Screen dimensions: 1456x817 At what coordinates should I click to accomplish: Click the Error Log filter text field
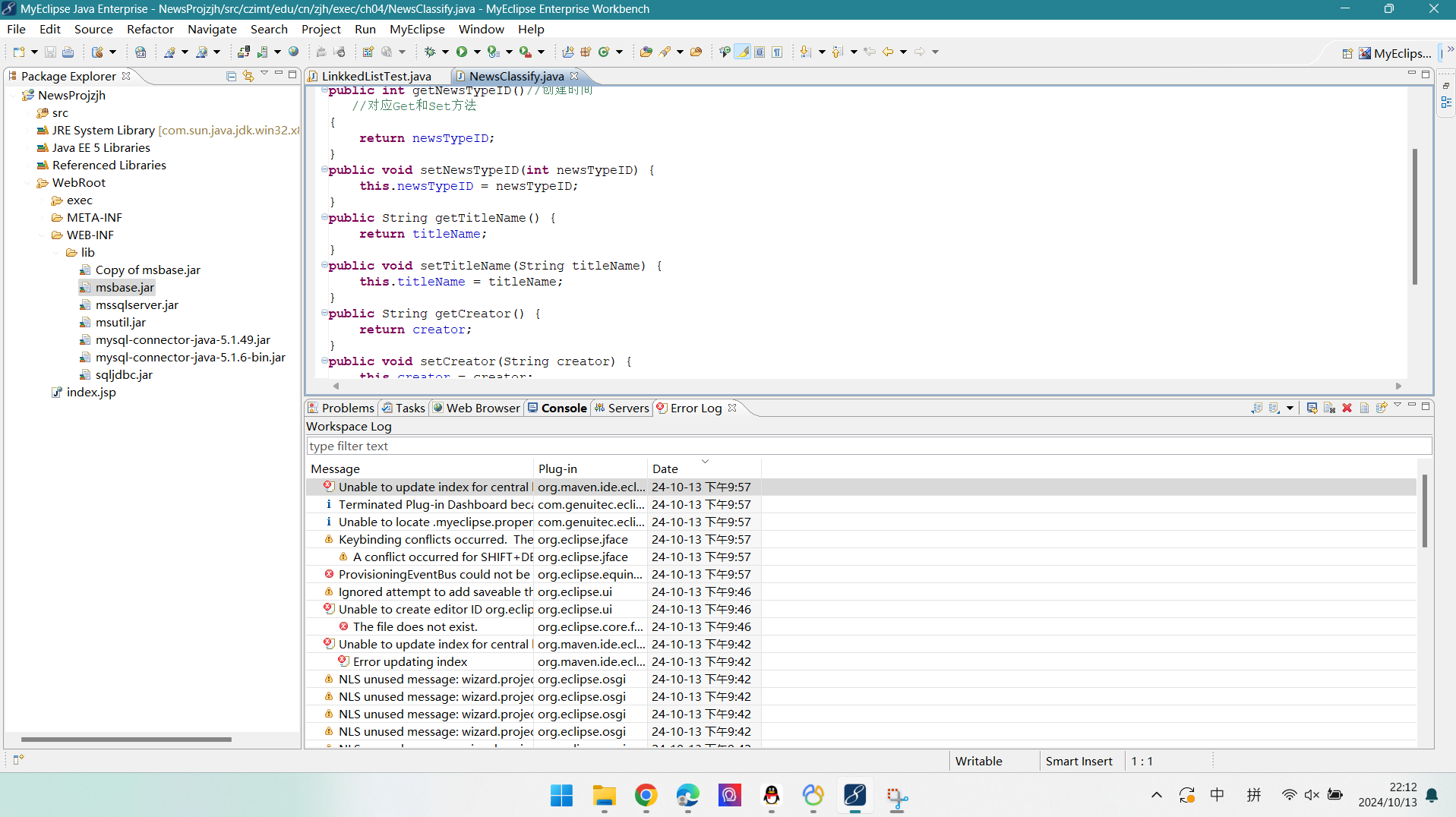pyautogui.click(x=868, y=446)
